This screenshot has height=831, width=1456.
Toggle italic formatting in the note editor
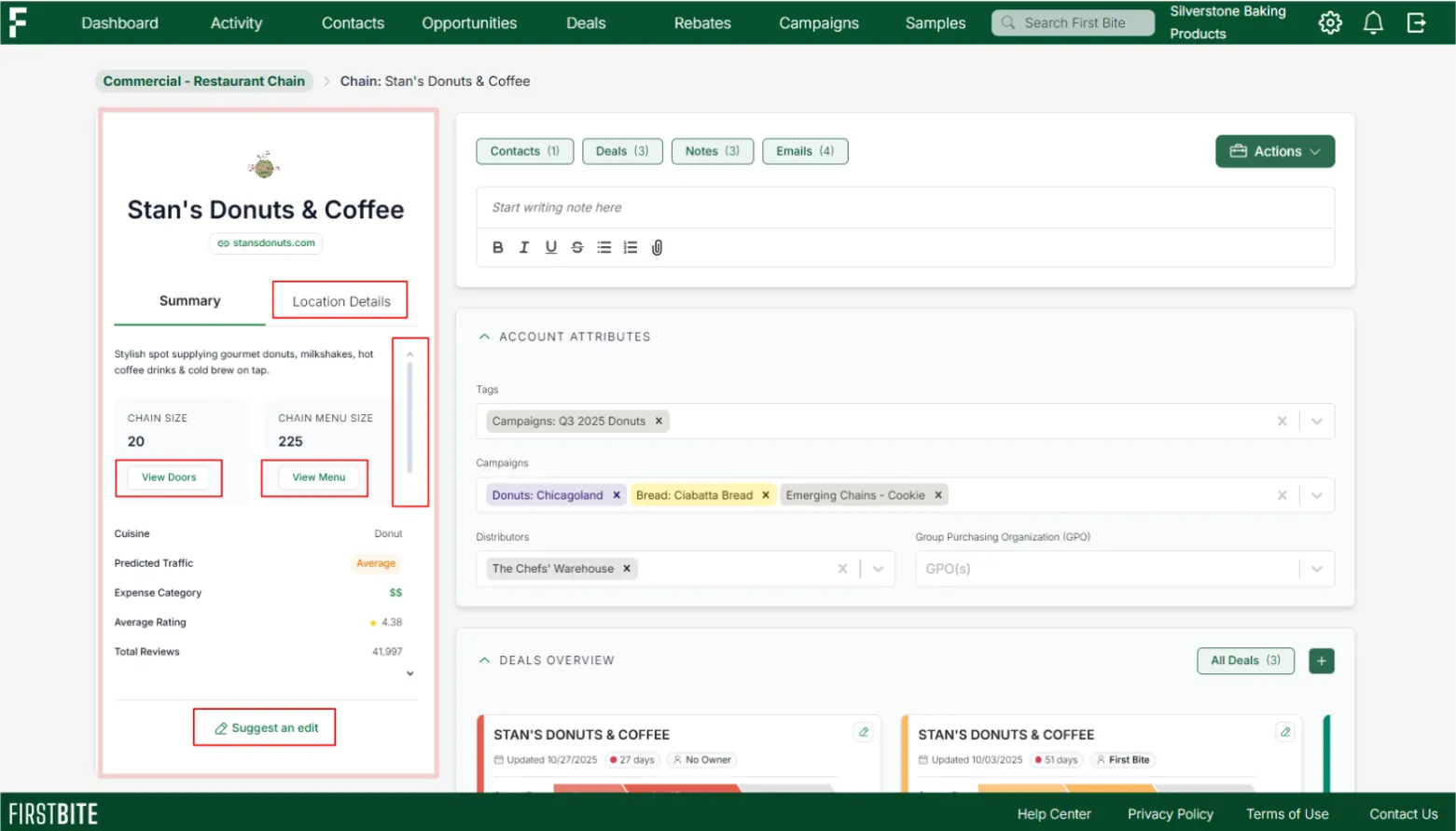coord(524,247)
